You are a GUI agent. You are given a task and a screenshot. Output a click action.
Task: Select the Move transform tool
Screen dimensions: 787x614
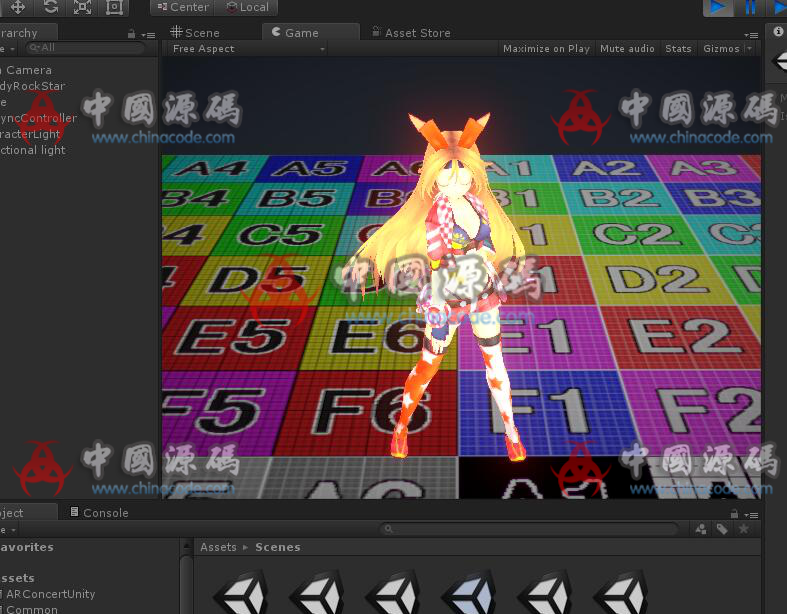click(18, 7)
